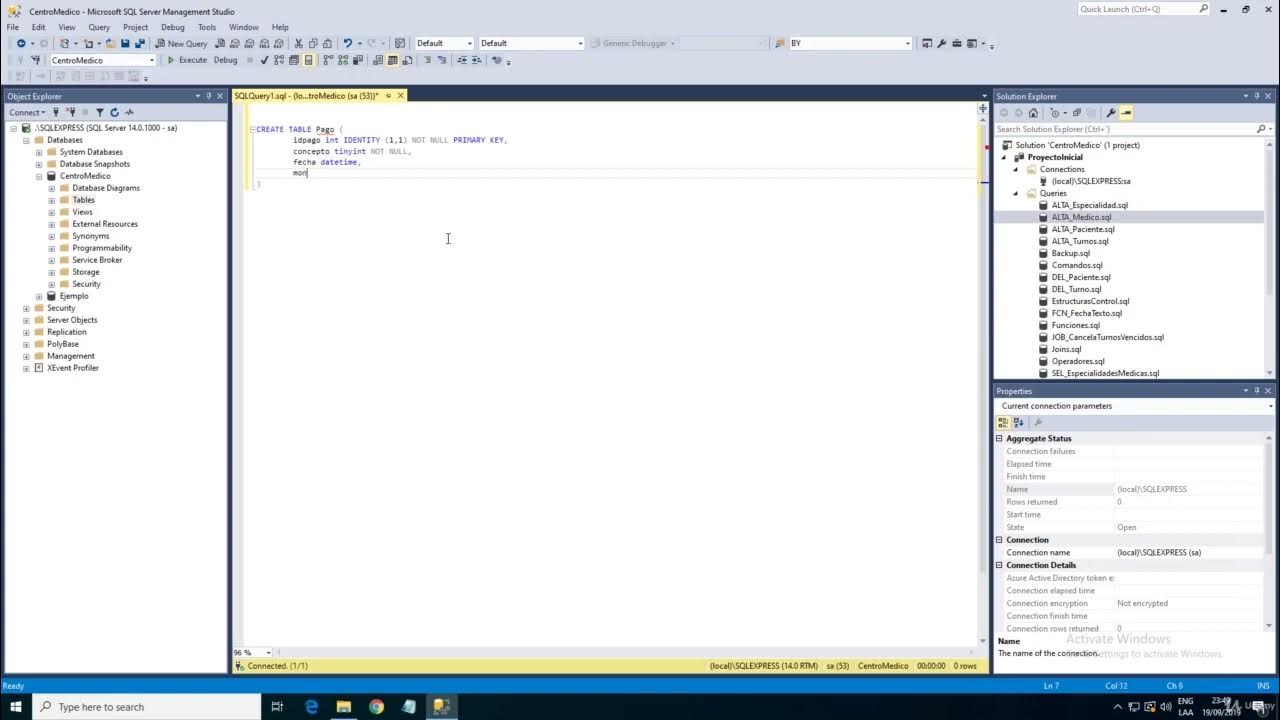The width and height of the screenshot is (1280, 720).
Task: Click Solution Explorer properties wrench icon
Action: tap(1111, 113)
